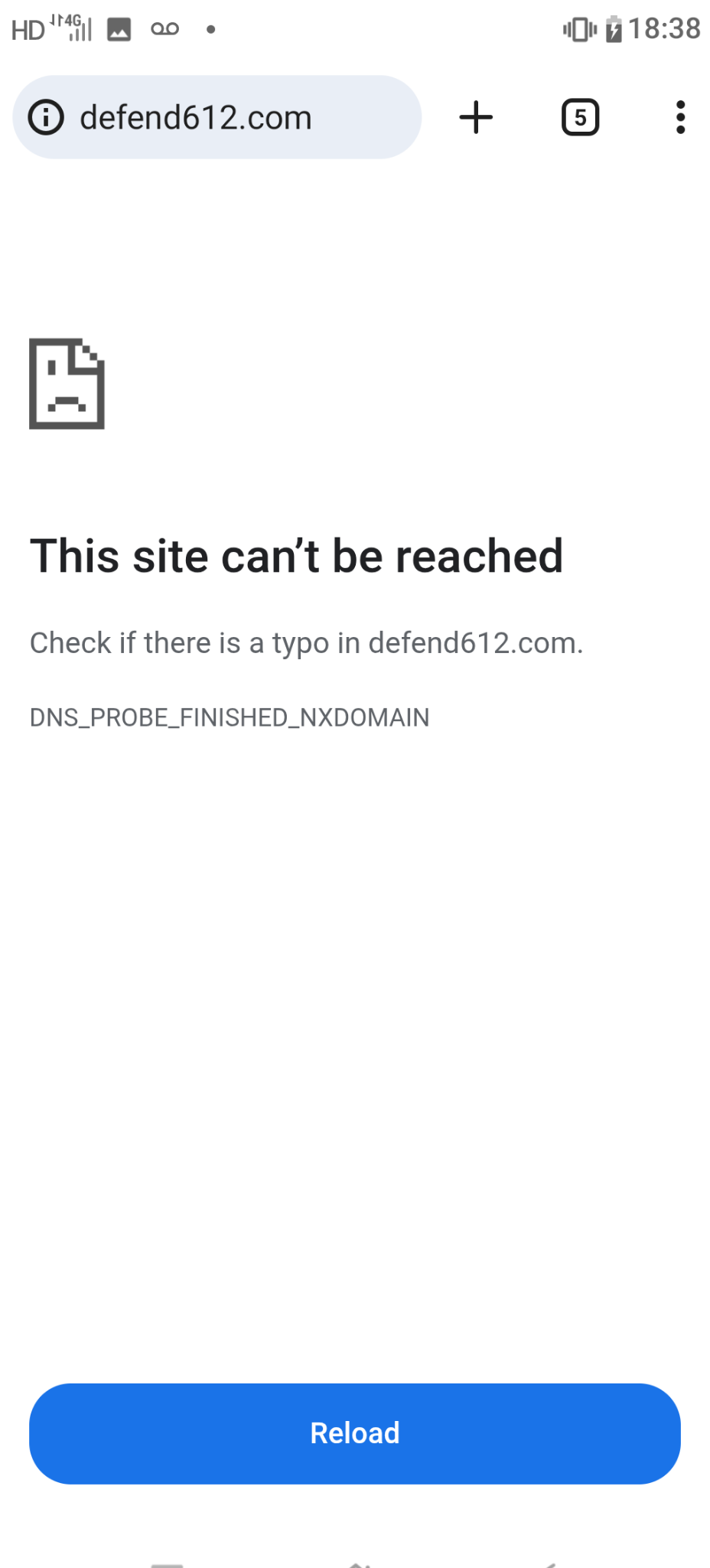Image resolution: width=710 pixels, height=1568 pixels.
Task: Tap the battery charging icon
Action: click(614, 29)
